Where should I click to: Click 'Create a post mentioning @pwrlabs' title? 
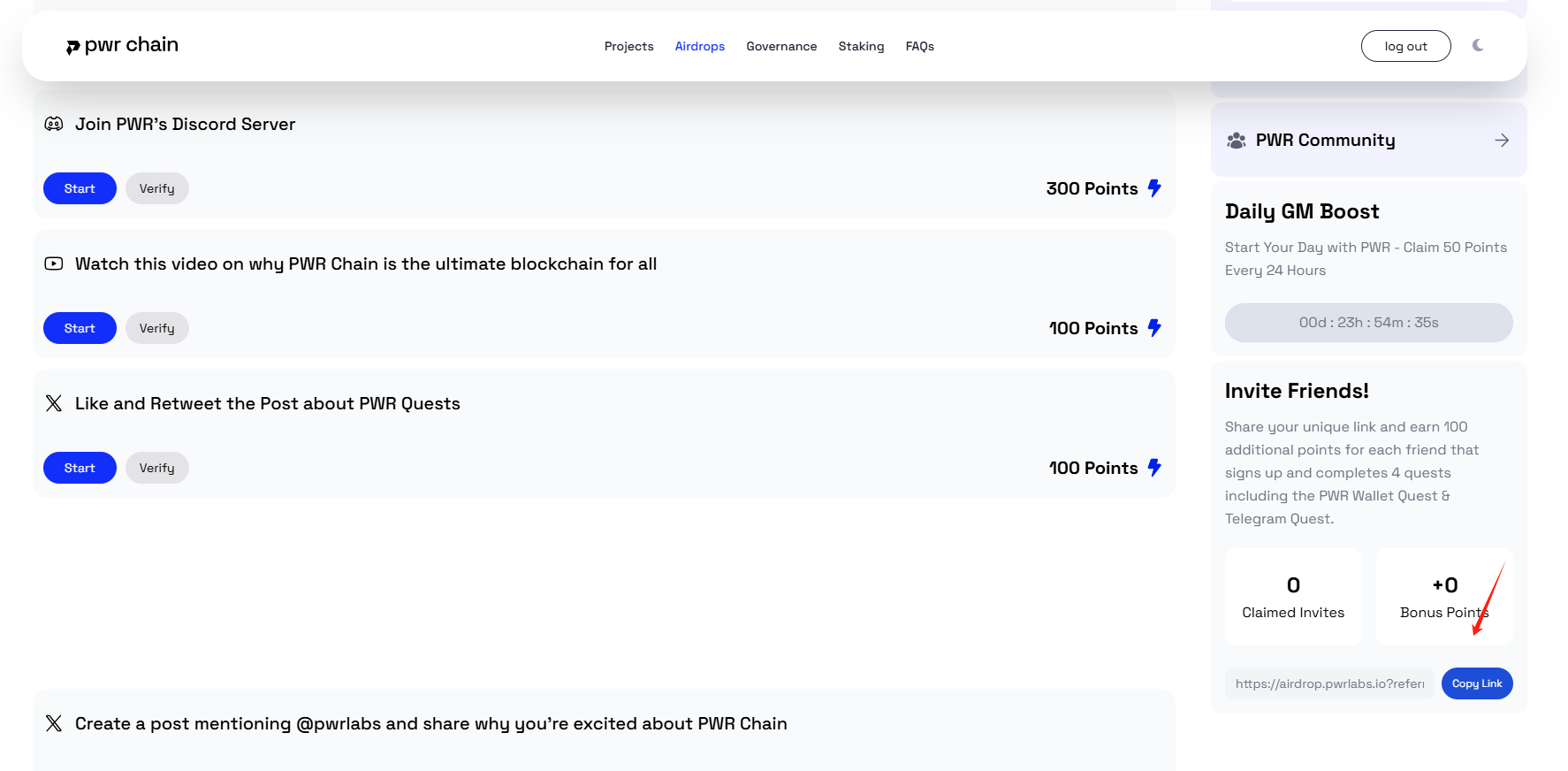pos(431,723)
